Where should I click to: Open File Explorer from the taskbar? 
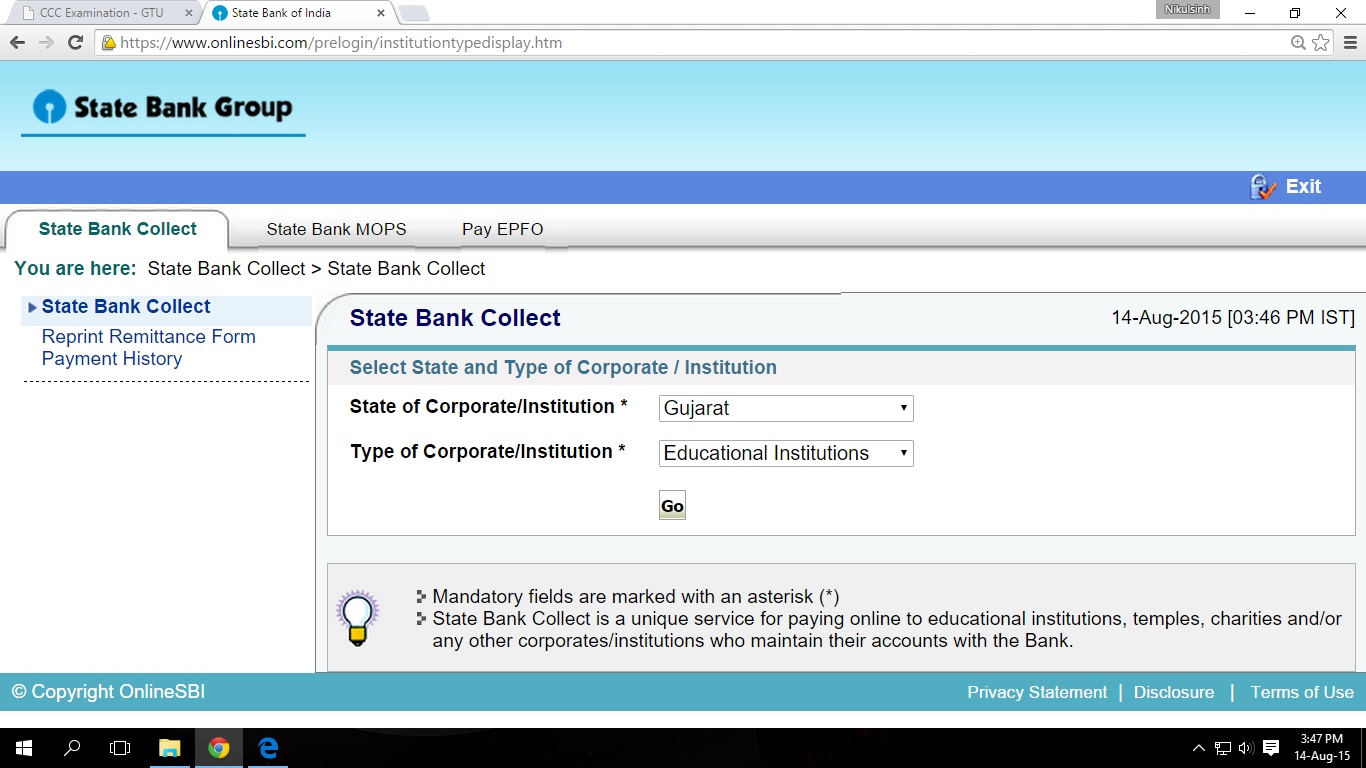(169, 747)
